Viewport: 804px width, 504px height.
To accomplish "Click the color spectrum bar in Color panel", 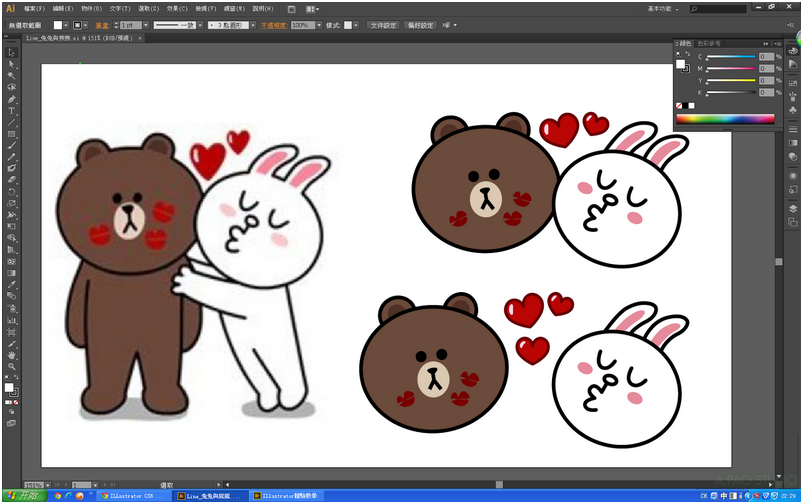I will [x=725, y=119].
